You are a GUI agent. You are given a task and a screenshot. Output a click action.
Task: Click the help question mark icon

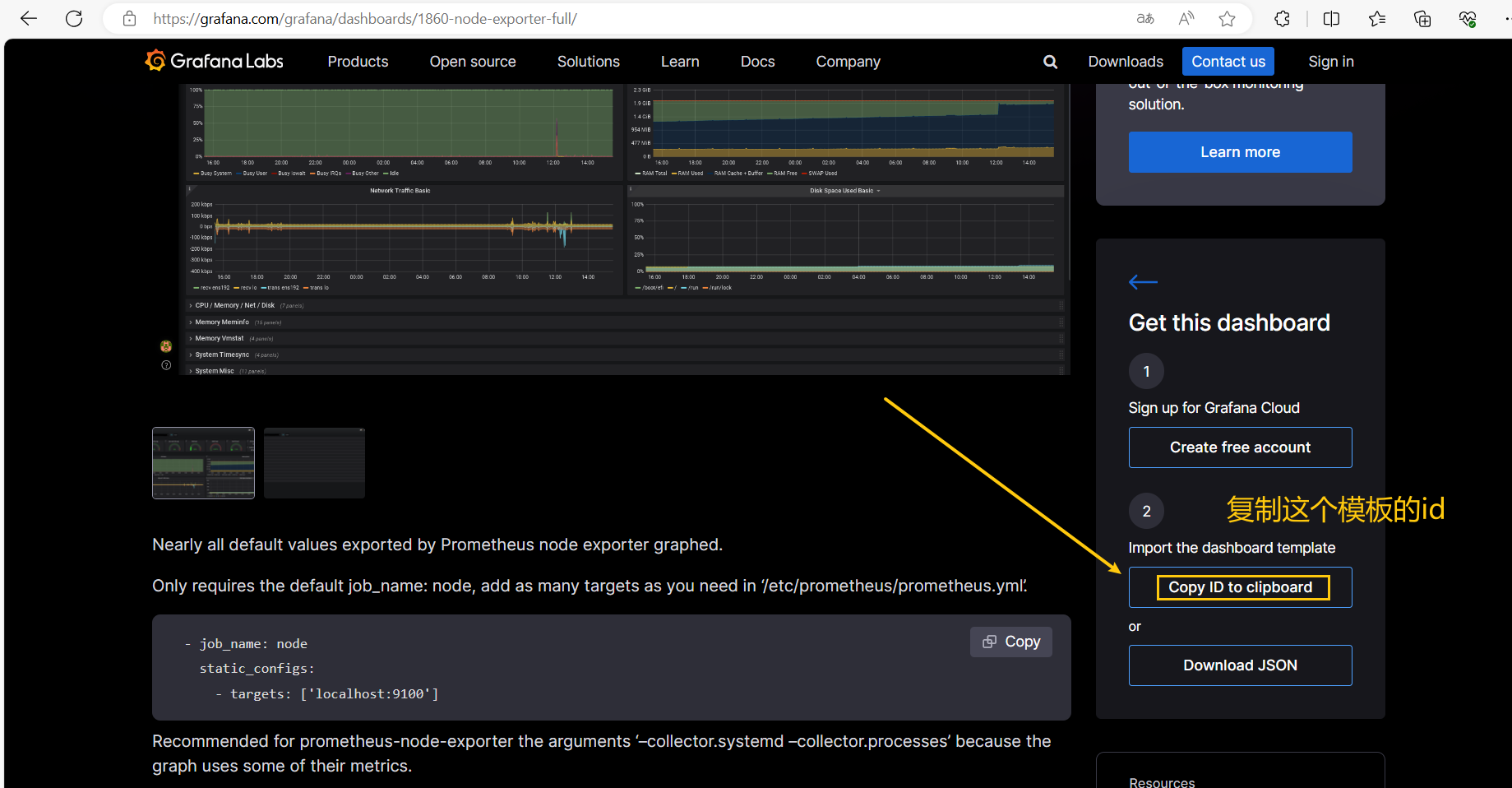pyautogui.click(x=166, y=365)
